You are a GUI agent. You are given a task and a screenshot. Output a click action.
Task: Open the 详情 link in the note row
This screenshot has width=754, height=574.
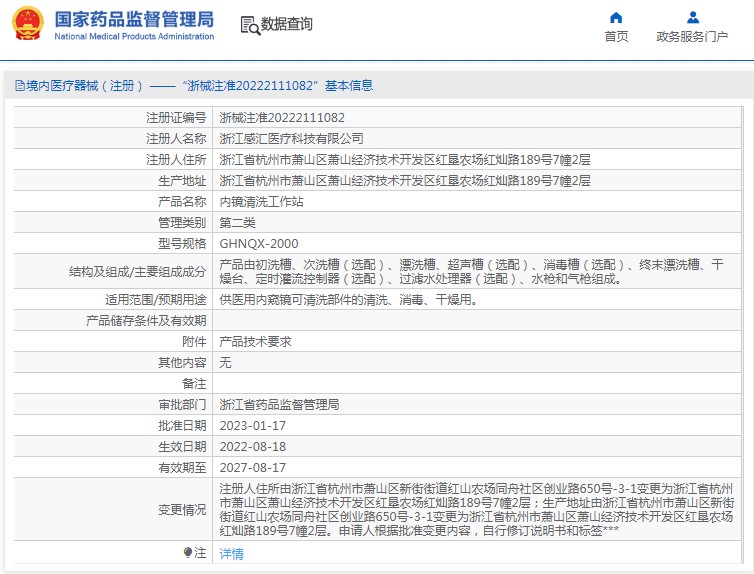click(x=231, y=553)
